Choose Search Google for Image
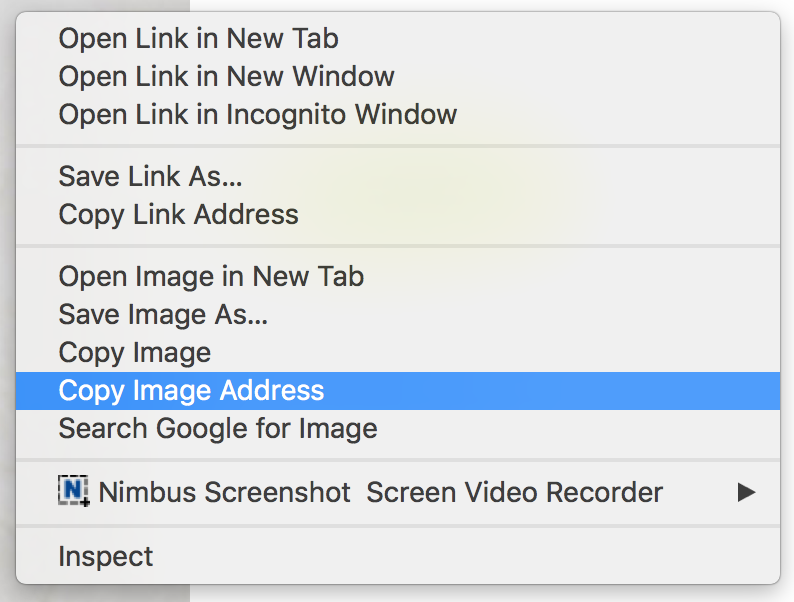 click(x=398, y=429)
